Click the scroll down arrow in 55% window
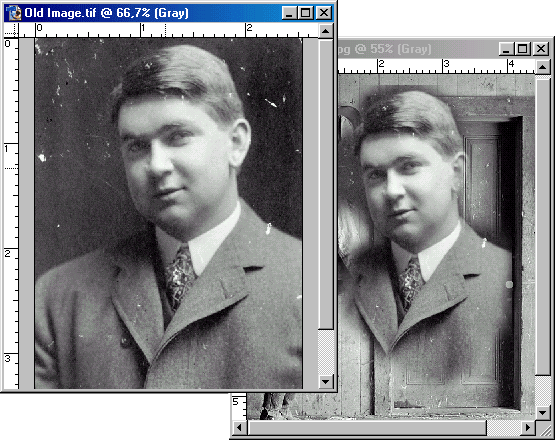The image size is (555, 440). click(543, 412)
